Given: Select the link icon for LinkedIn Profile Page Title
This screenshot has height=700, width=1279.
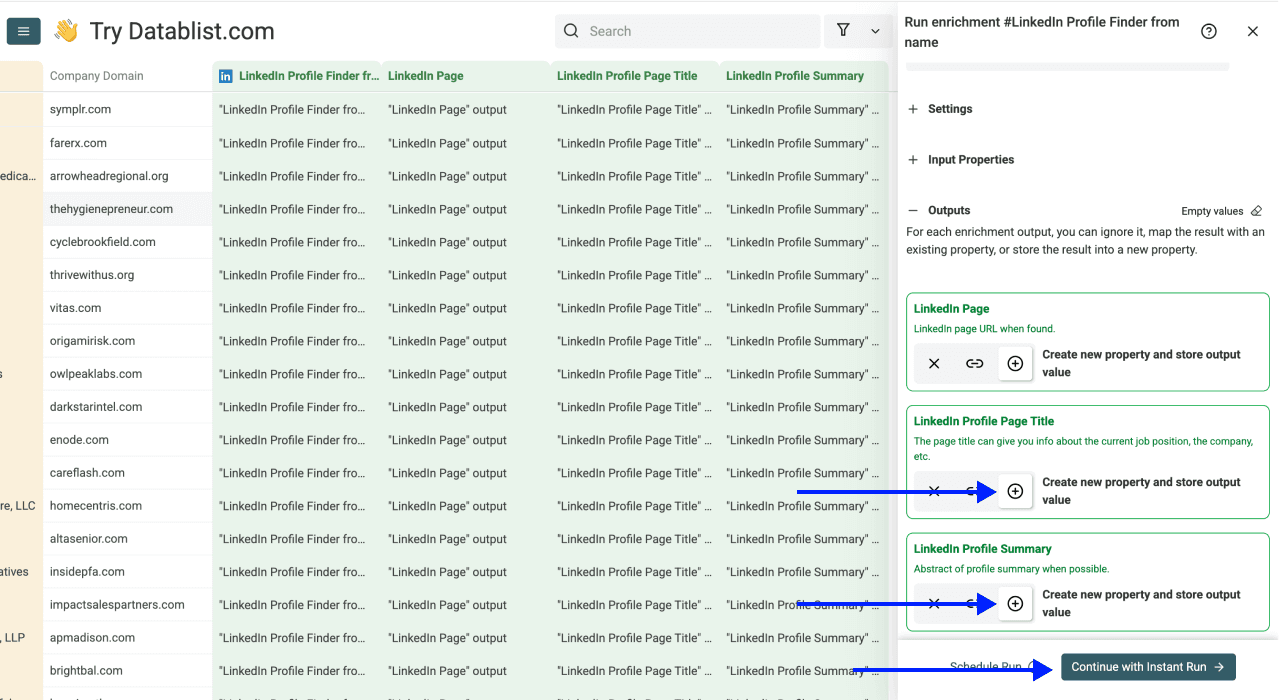Looking at the screenshot, I should [975, 491].
